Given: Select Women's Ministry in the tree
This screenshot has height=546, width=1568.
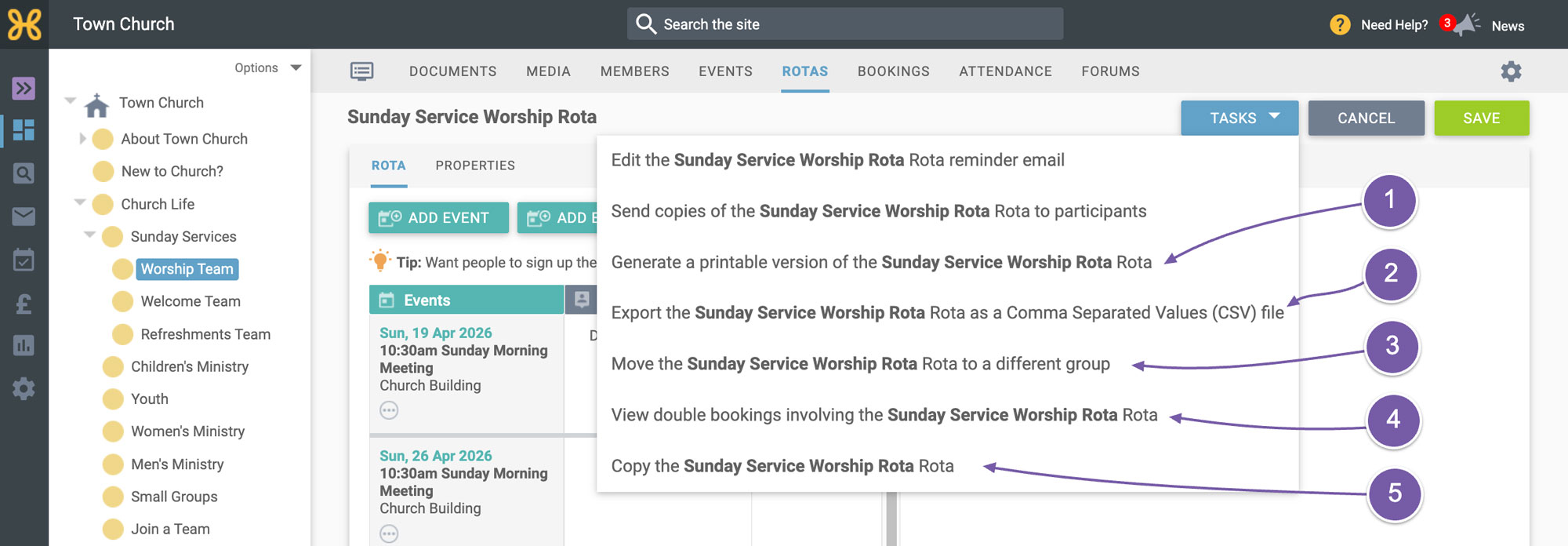Looking at the screenshot, I should point(187,431).
